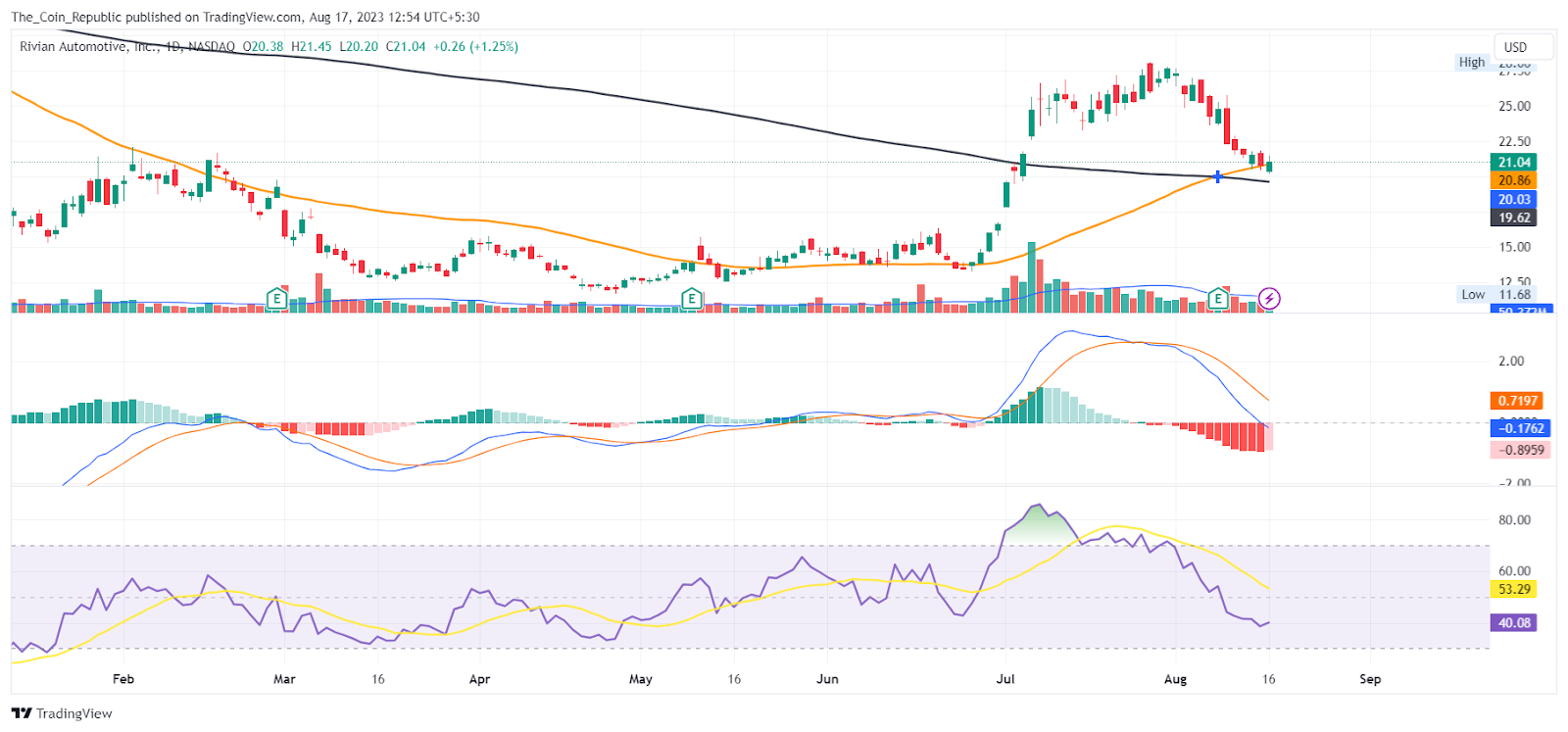Click the orange 20.86 moving average tag
1568x732 pixels.
pos(1514,180)
